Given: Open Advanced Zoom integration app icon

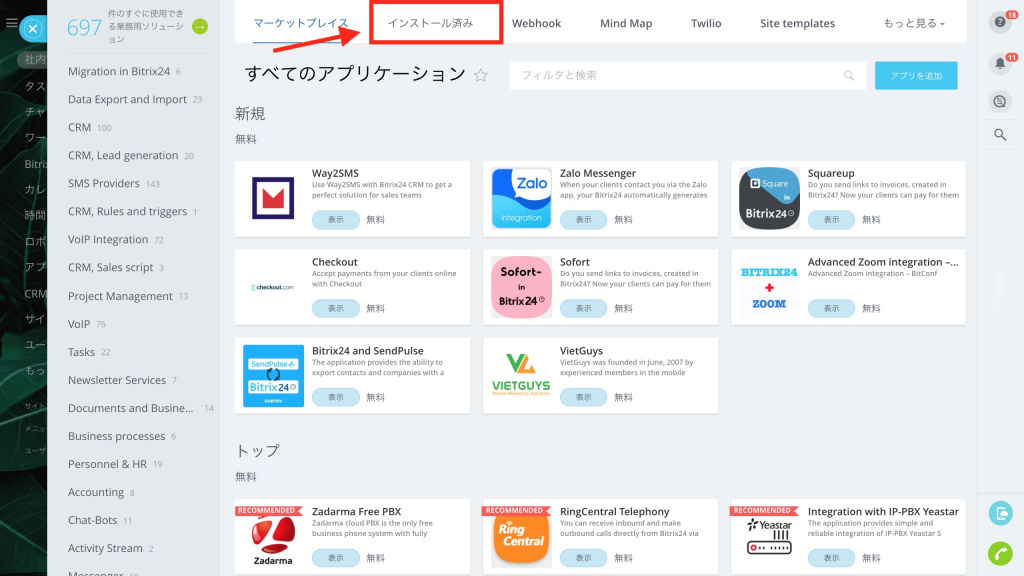Looking at the screenshot, I should point(769,287).
